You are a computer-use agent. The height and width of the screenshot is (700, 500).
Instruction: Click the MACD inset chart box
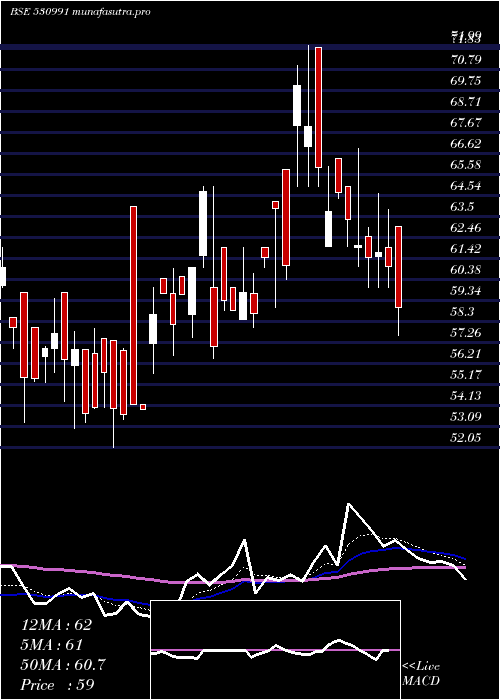coord(275,650)
